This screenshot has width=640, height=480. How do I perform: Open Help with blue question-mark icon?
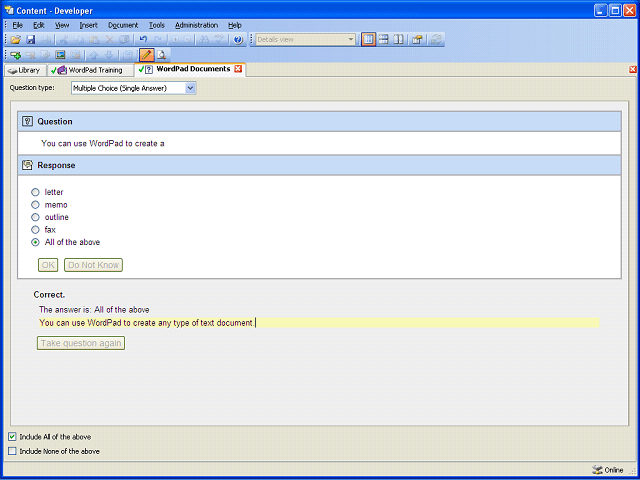pyautogui.click(x=238, y=40)
